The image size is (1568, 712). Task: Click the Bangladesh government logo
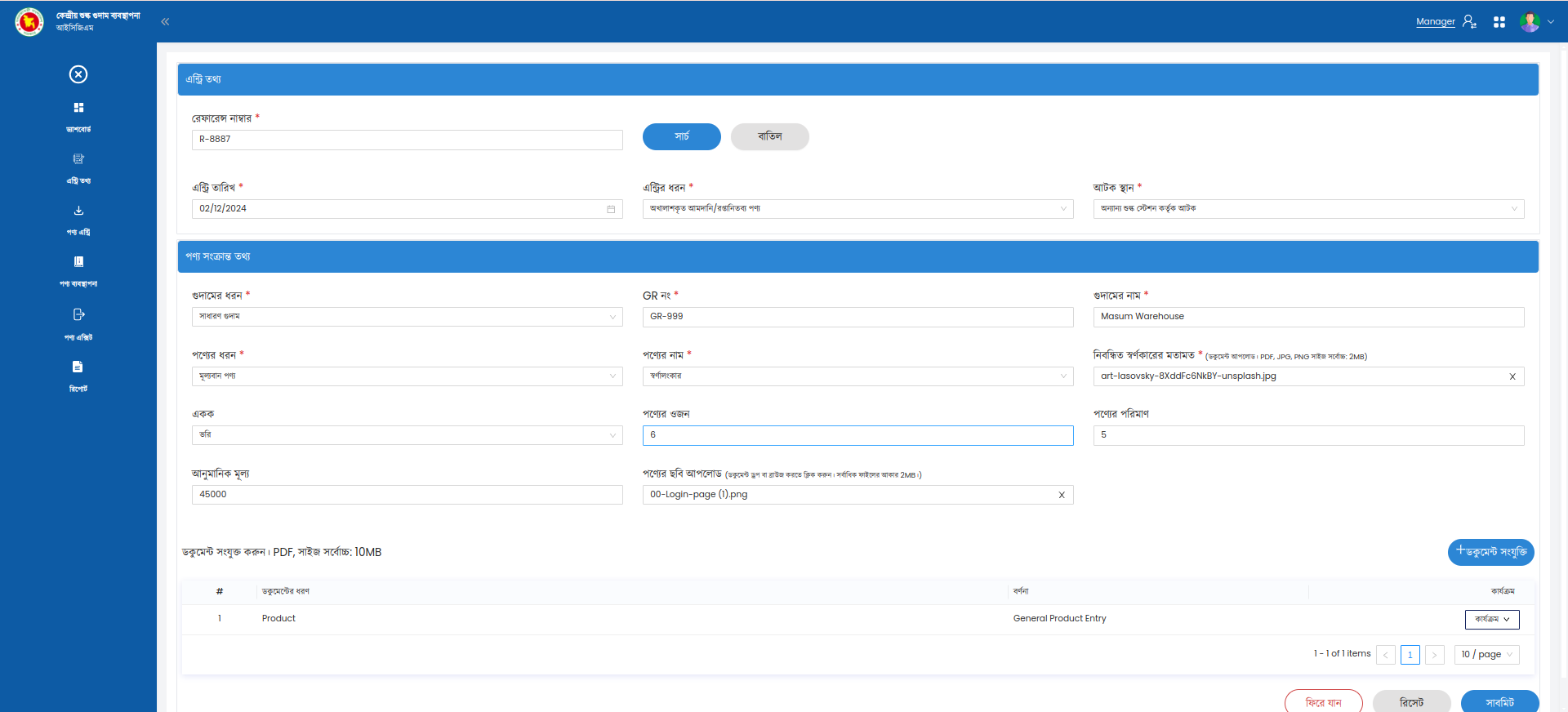(x=29, y=21)
